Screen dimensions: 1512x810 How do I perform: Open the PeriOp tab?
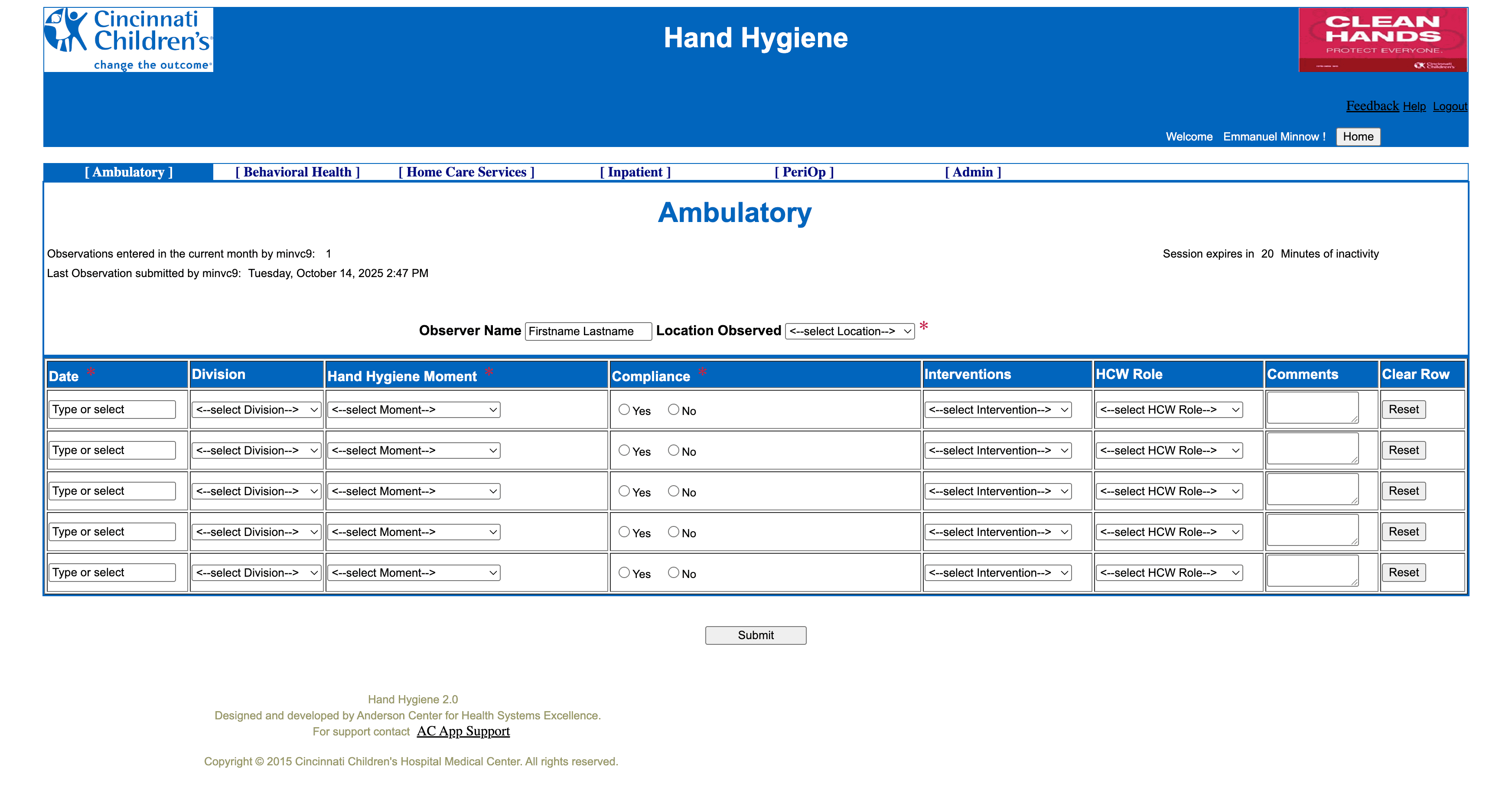[804, 173]
